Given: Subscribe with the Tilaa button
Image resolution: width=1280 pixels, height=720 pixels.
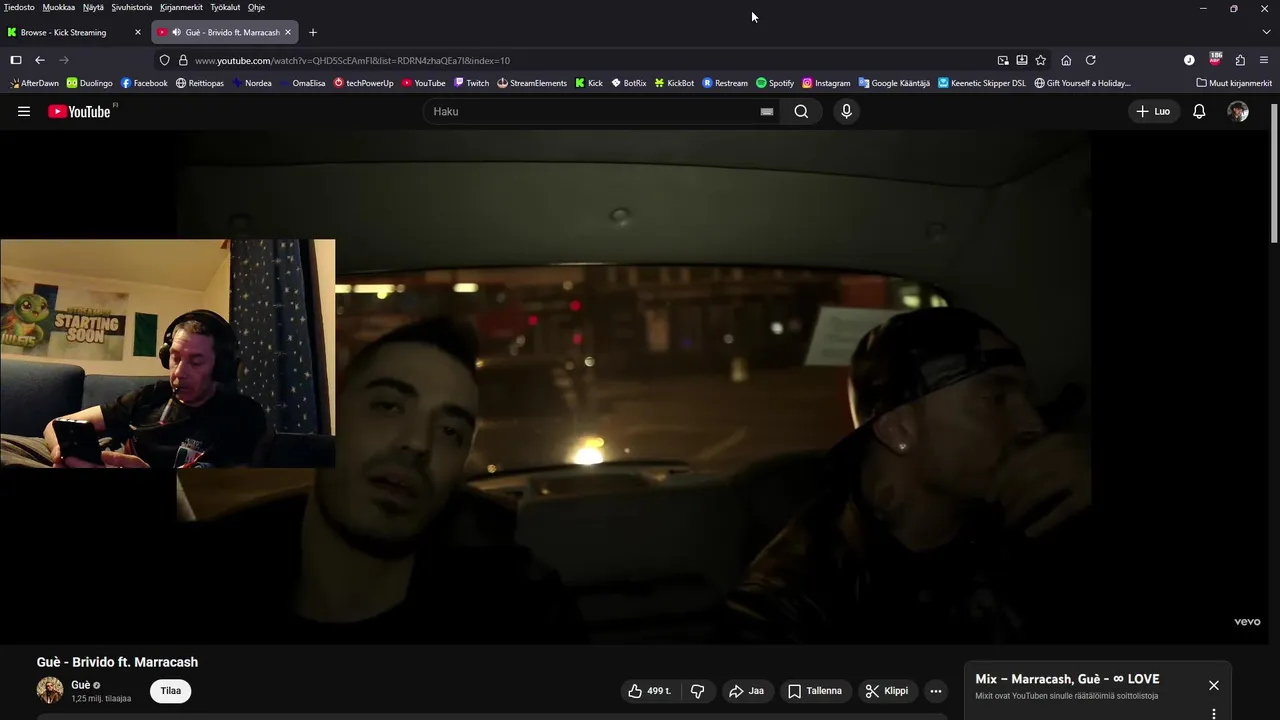Looking at the screenshot, I should 171,691.
